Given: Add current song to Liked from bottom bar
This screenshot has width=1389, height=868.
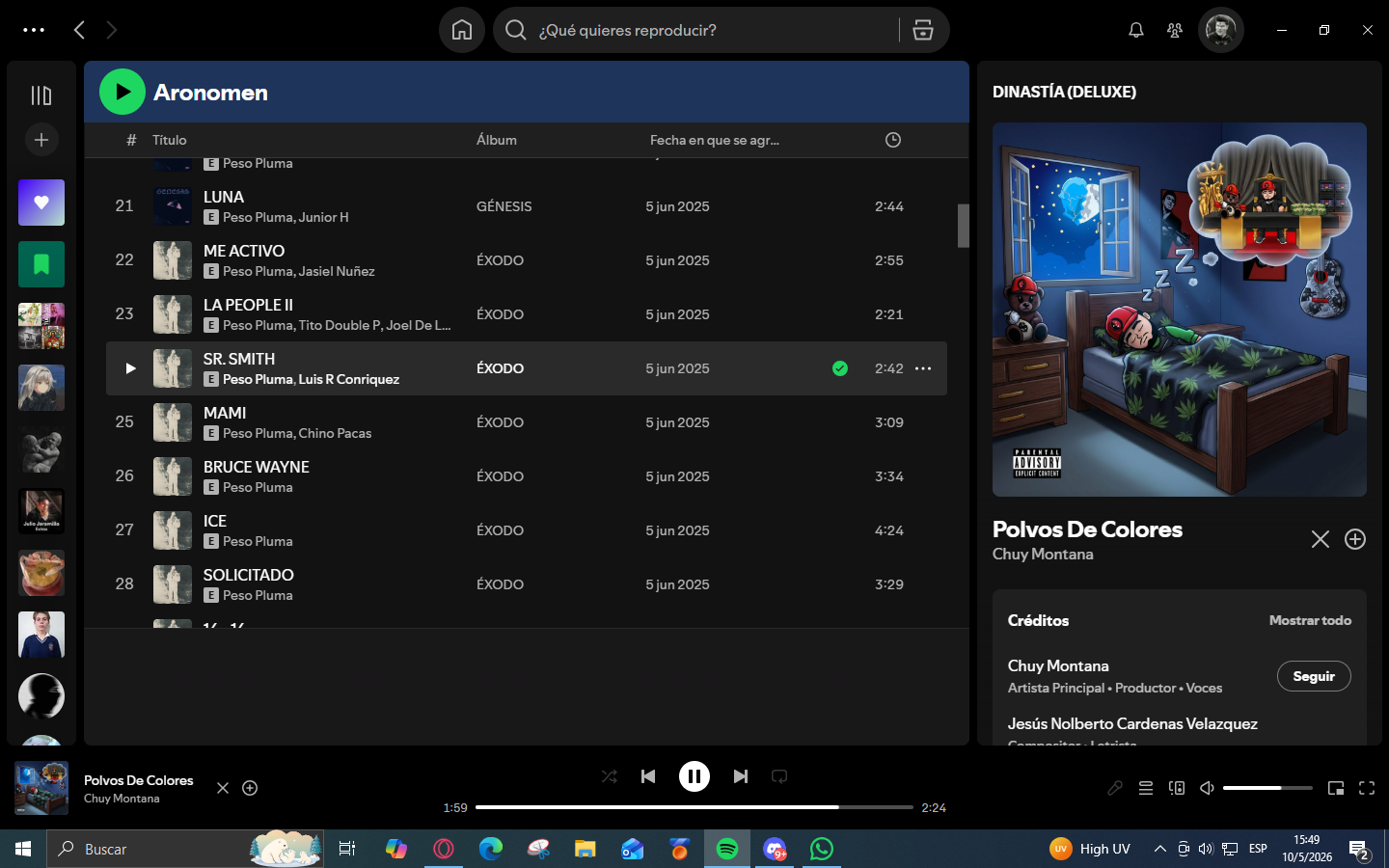Looking at the screenshot, I should tap(250, 788).
